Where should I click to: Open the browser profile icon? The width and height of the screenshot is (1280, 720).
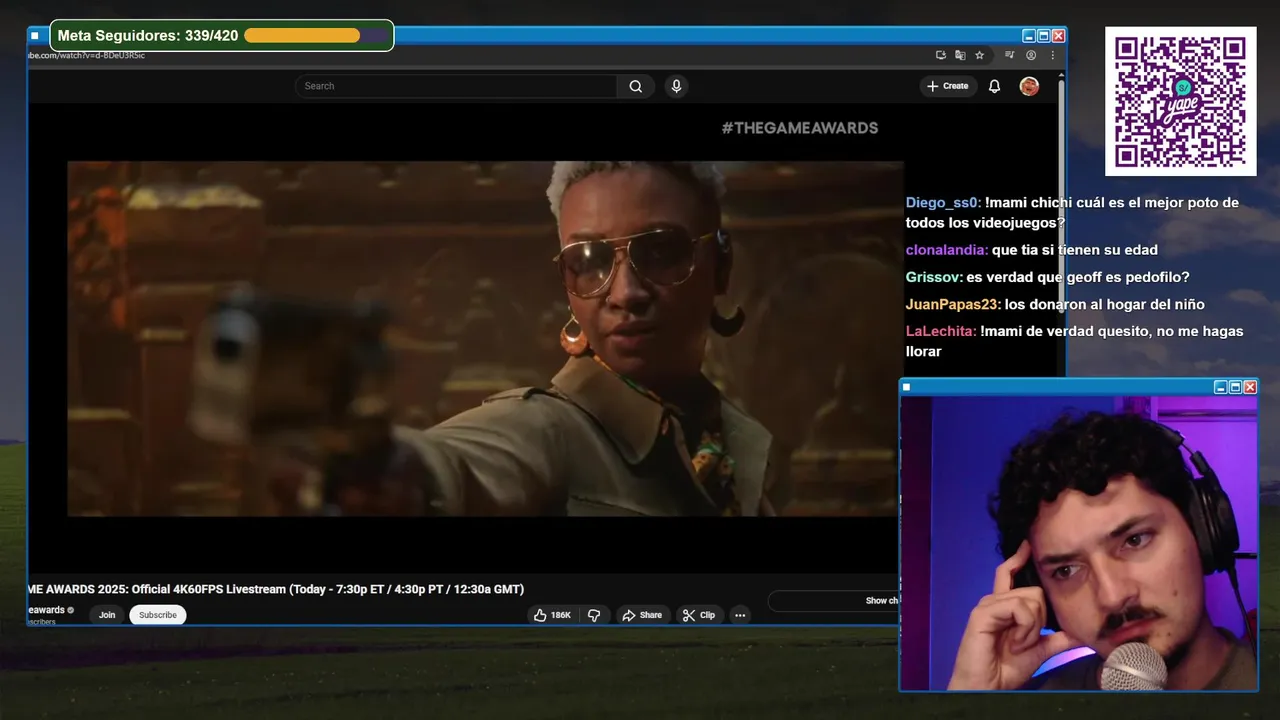(x=1031, y=55)
